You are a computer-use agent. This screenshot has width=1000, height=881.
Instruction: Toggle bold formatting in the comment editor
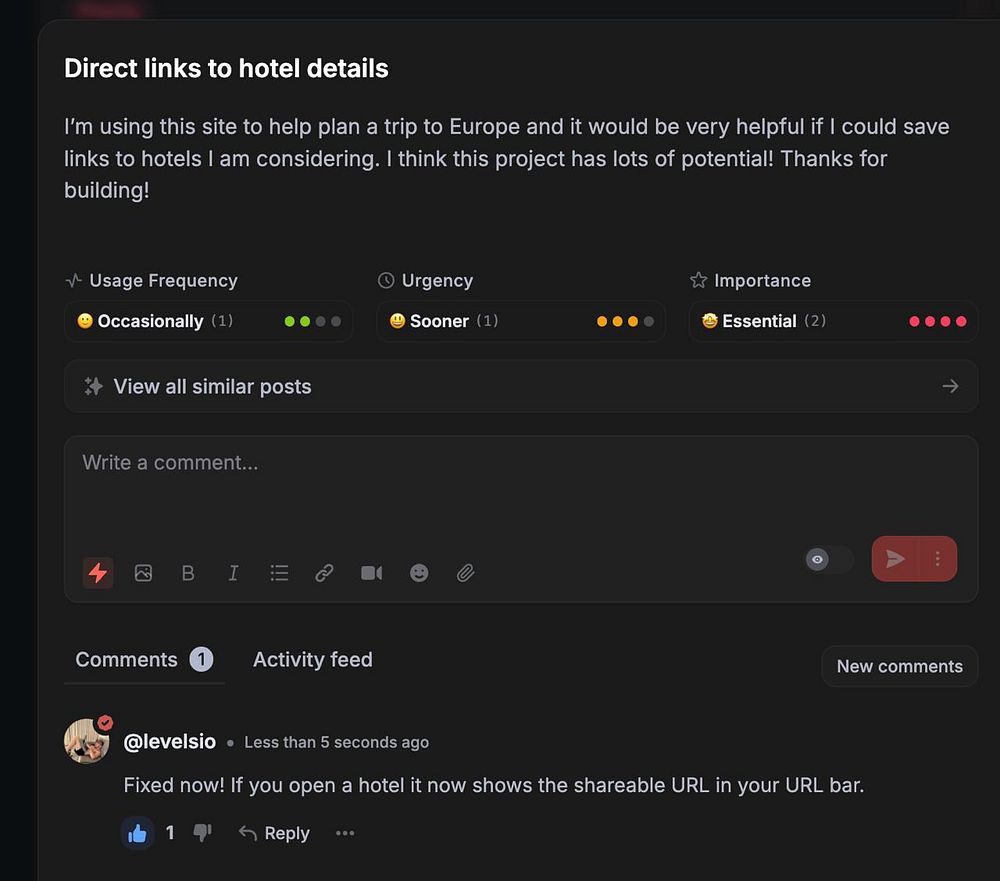tap(188, 573)
